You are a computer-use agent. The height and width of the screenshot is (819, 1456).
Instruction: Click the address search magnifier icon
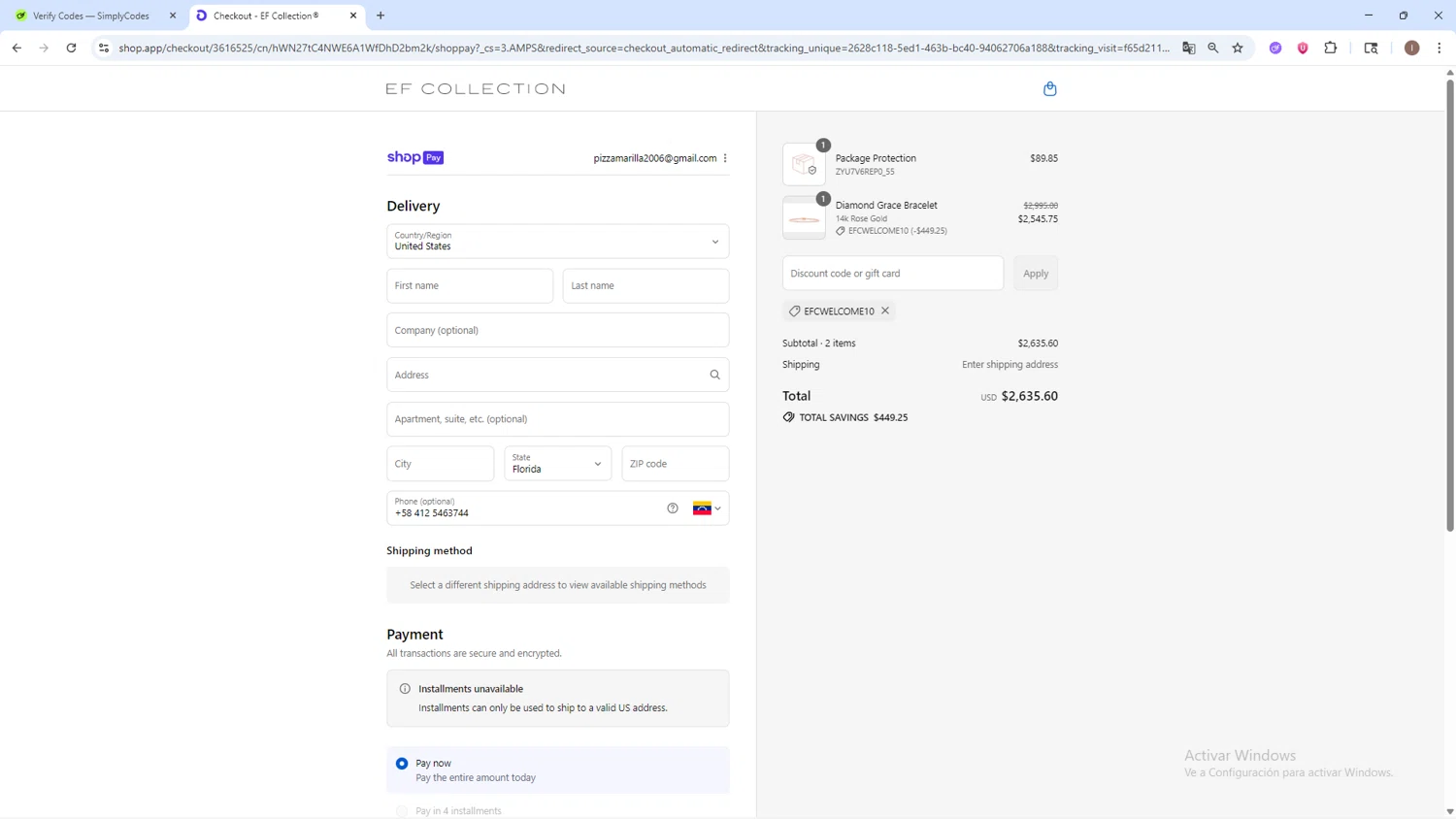715,375
